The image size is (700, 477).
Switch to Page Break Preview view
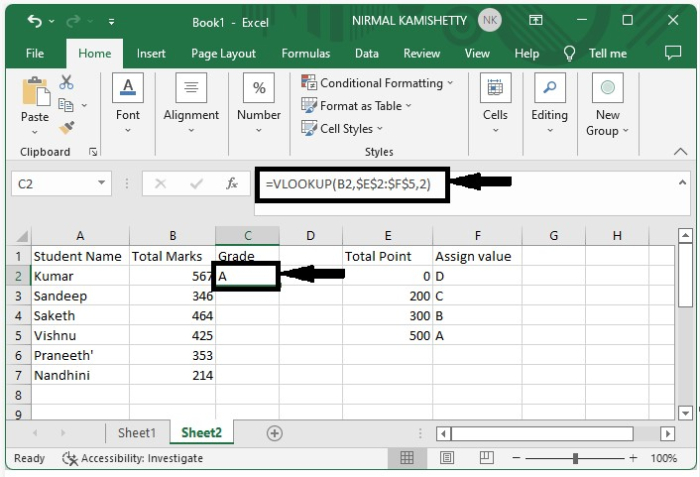(486, 457)
